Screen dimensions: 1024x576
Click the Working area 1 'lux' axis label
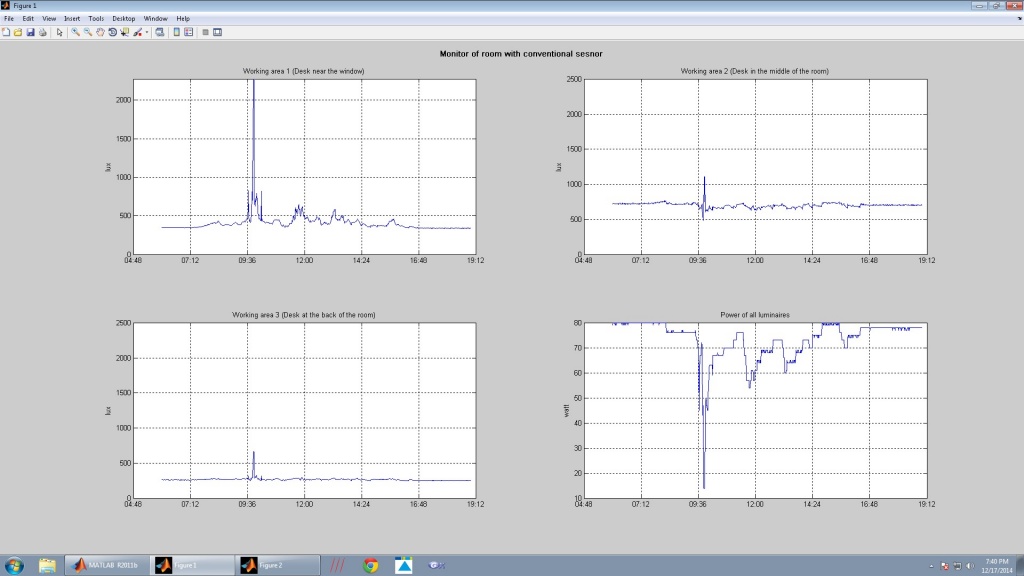coord(108,167)
